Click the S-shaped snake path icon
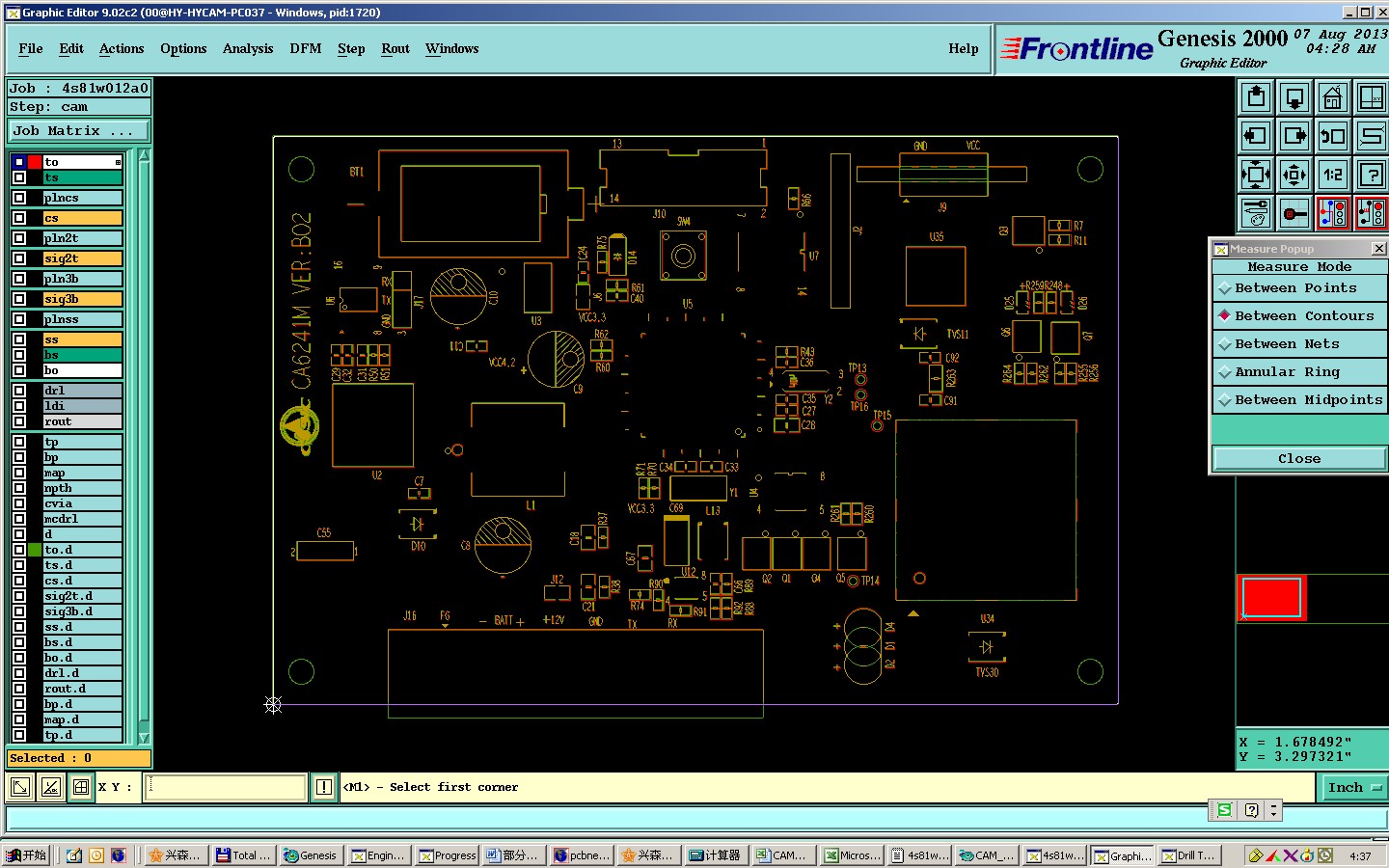The image size is (1389, 868). click(x=1371, y=136)
